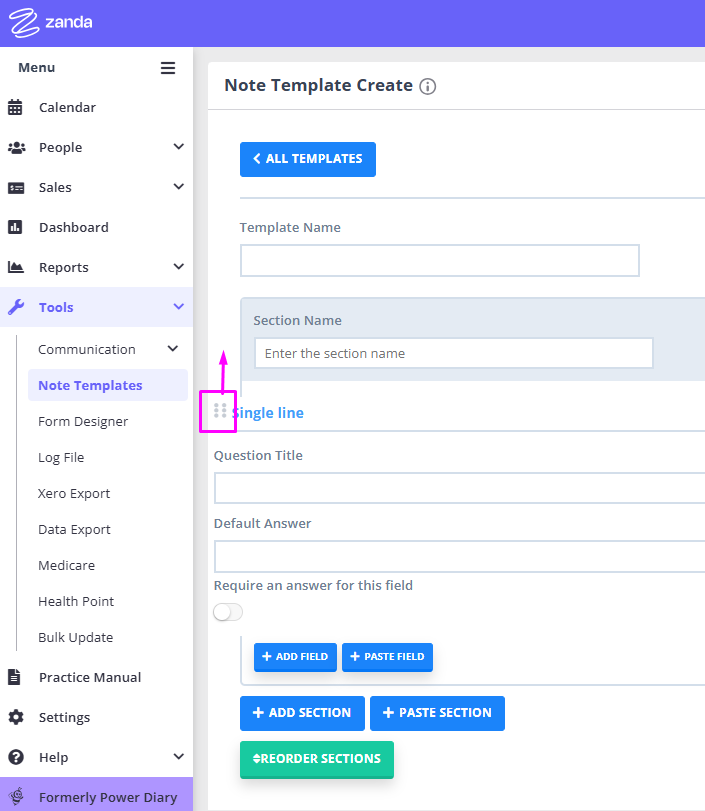Expand the Communication submenu chevron
This screenshot has width=705, height=811.
point(172,349)
